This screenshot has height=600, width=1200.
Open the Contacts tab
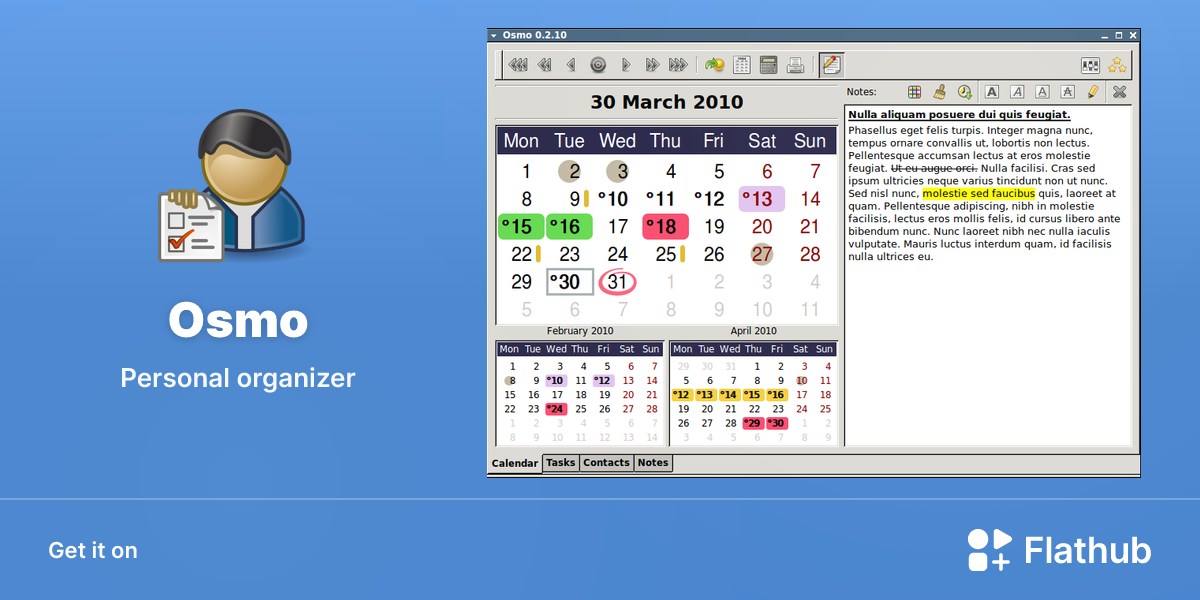pyautogui.click(x=607, y=463)
